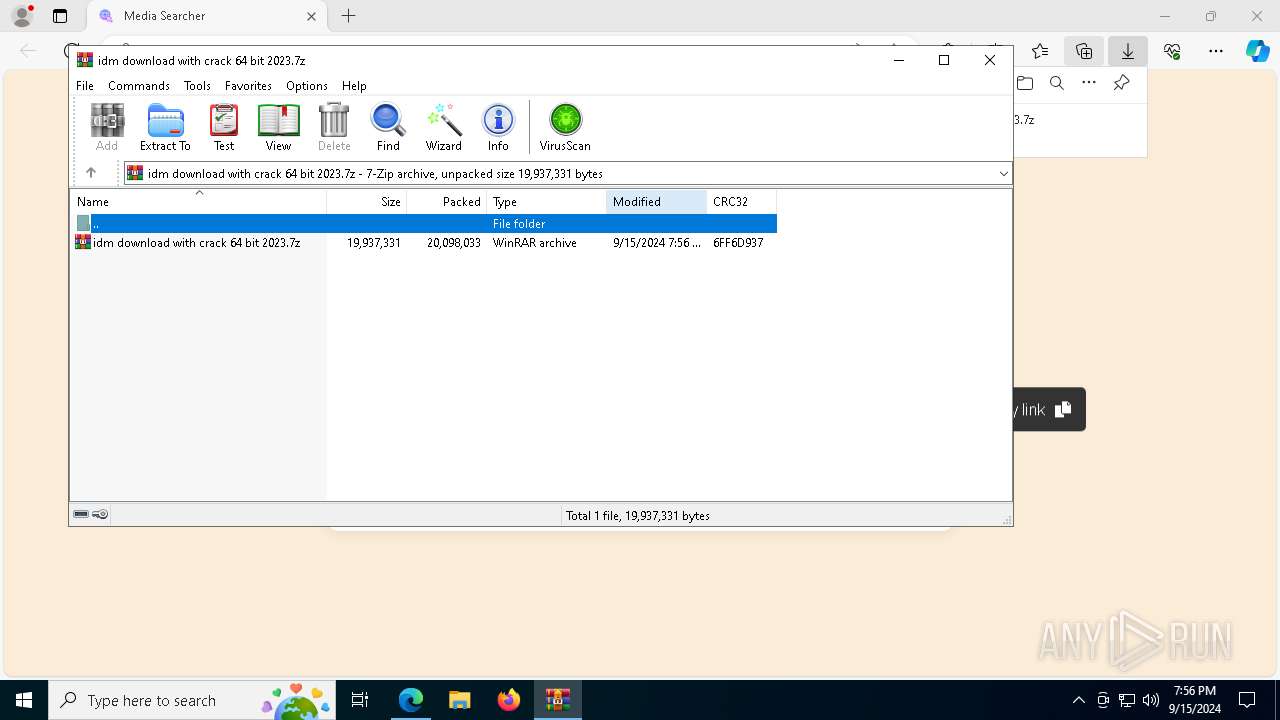Click the Edge profile avatar
The height and width of the screenshot is (720, 1280).
22,16
